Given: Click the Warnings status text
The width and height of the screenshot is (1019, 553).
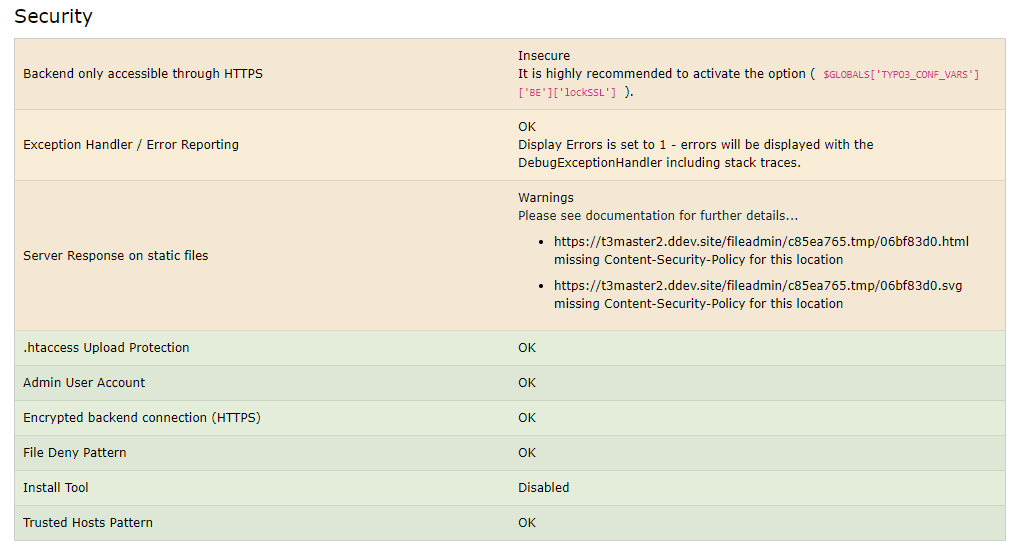Looking at the screenshot, I should pos(546,198).
